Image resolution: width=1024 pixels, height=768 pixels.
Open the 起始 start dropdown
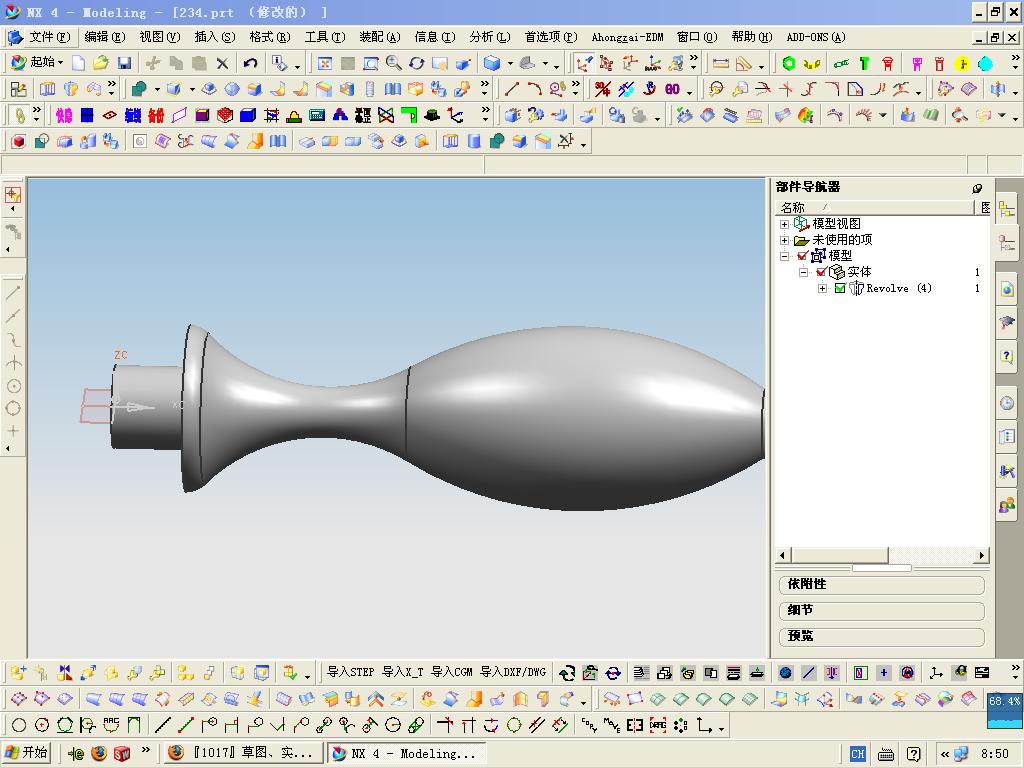tap(37, 63)
